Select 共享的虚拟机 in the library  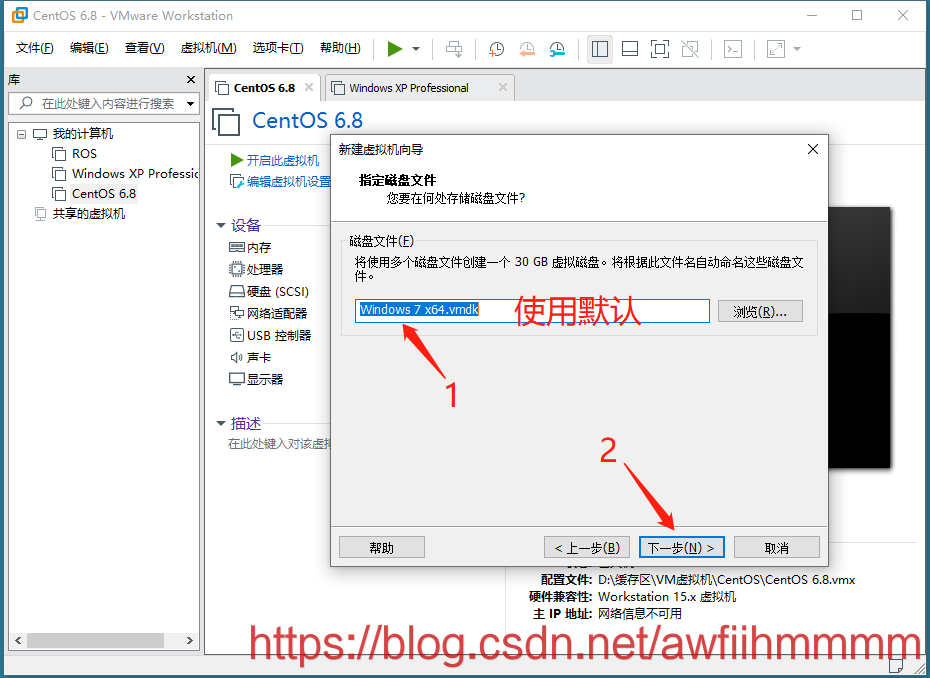pos(88,214)
